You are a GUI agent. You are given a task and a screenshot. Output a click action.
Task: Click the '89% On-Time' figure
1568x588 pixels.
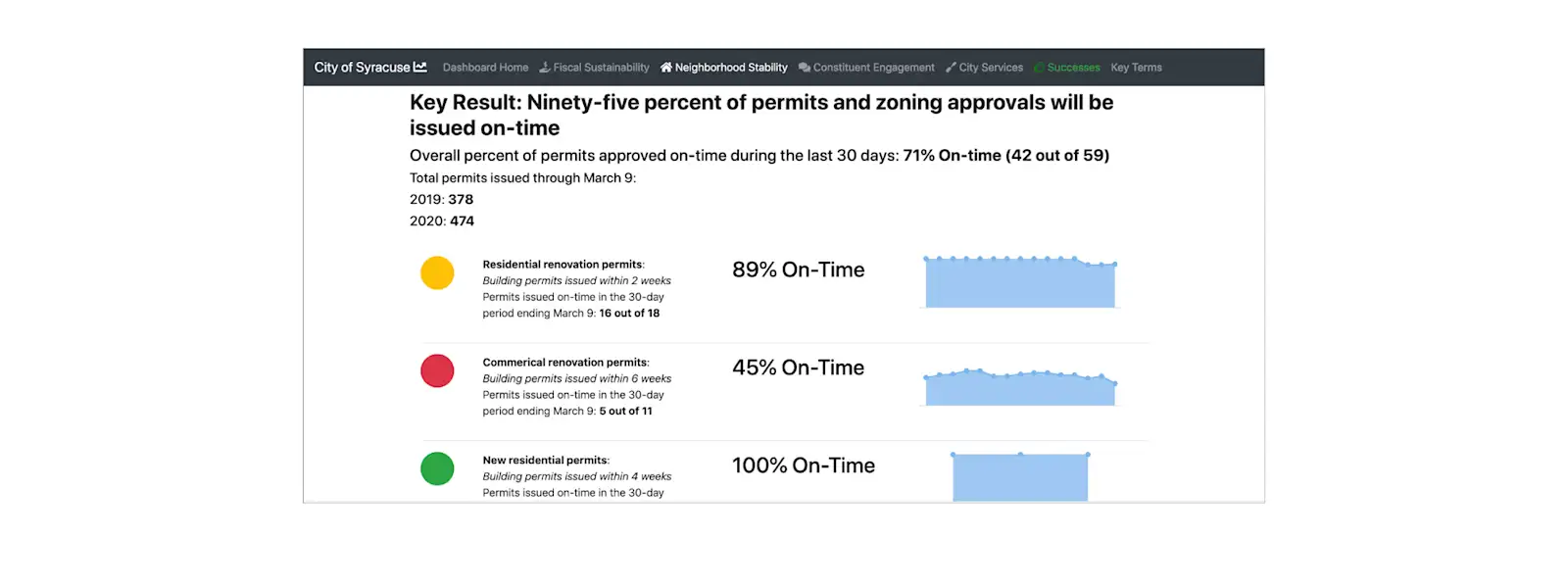[799, 269]
